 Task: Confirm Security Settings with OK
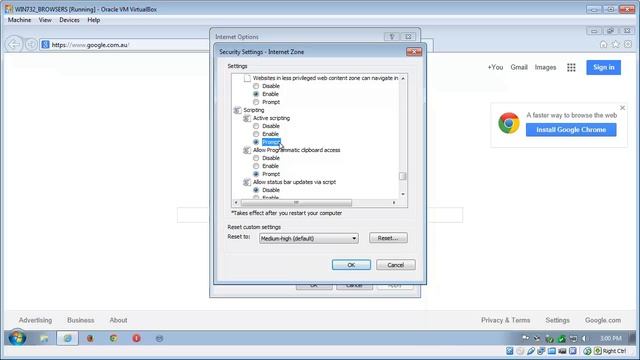(351, 265)
